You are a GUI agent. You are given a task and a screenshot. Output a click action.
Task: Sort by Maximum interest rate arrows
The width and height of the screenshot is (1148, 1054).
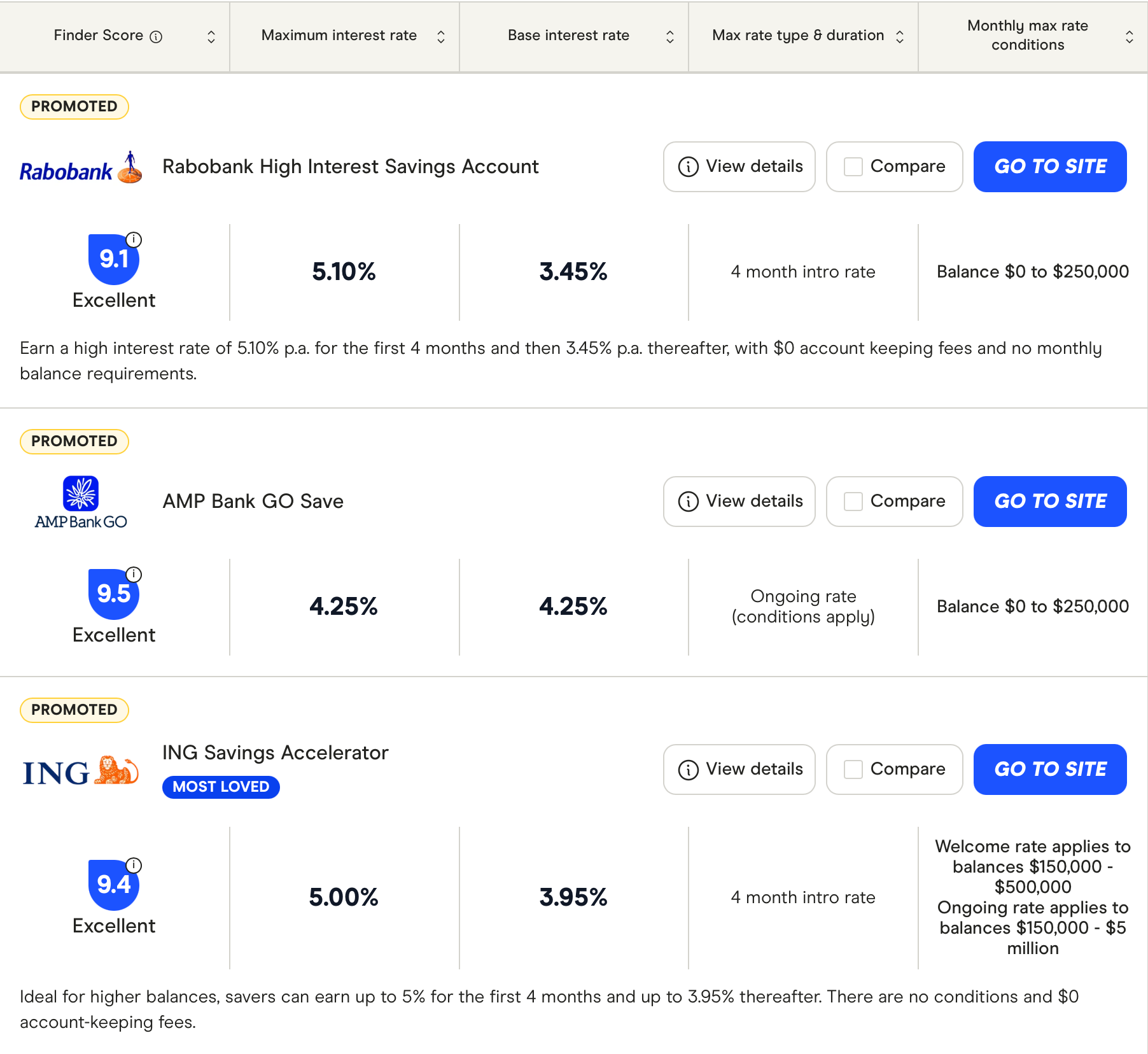(440, 37)
